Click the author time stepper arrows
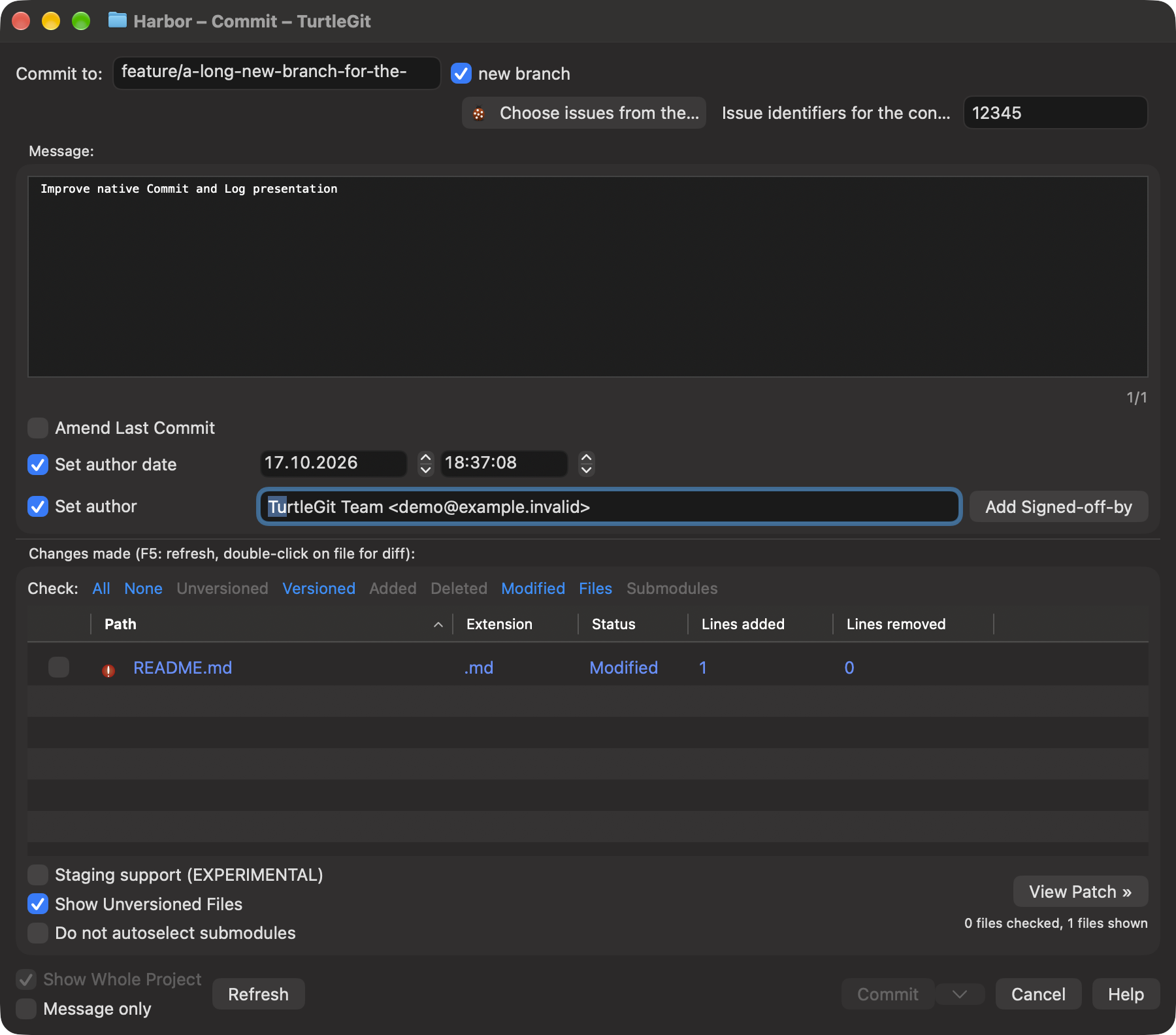Image resolution: width=1176 pixels, height=1035 pixels. [587, 463]
